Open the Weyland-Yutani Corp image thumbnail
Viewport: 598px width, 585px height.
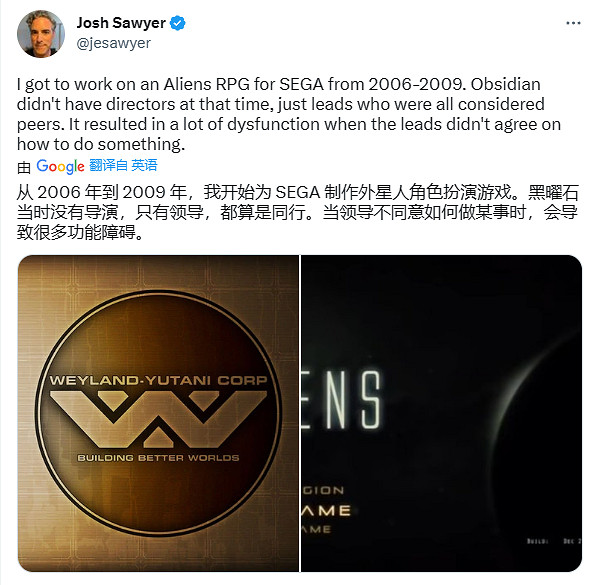[158, 413]
